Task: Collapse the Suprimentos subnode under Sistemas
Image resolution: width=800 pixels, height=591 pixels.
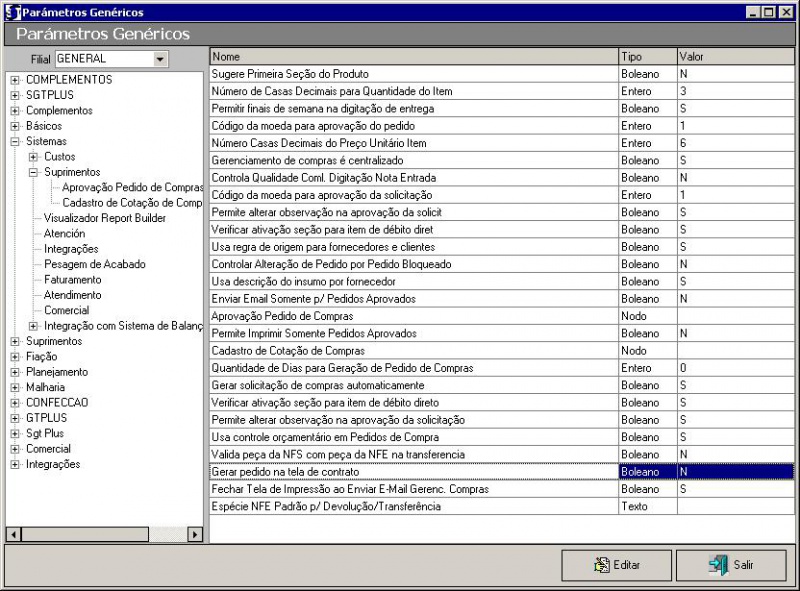Action: (33, 172)
